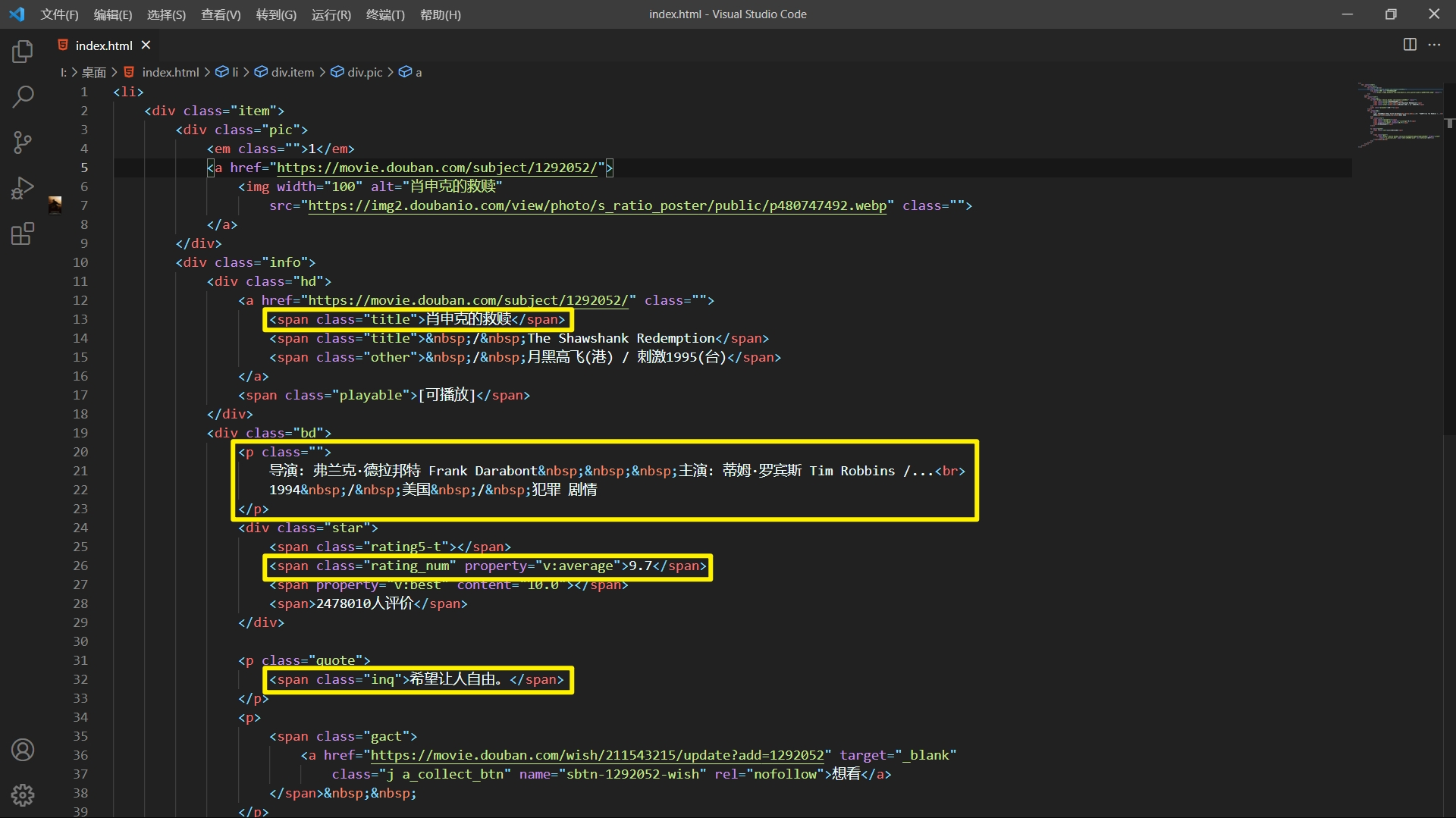Open the Run and Debug view

pyautogui.click(x=23, y=187)
